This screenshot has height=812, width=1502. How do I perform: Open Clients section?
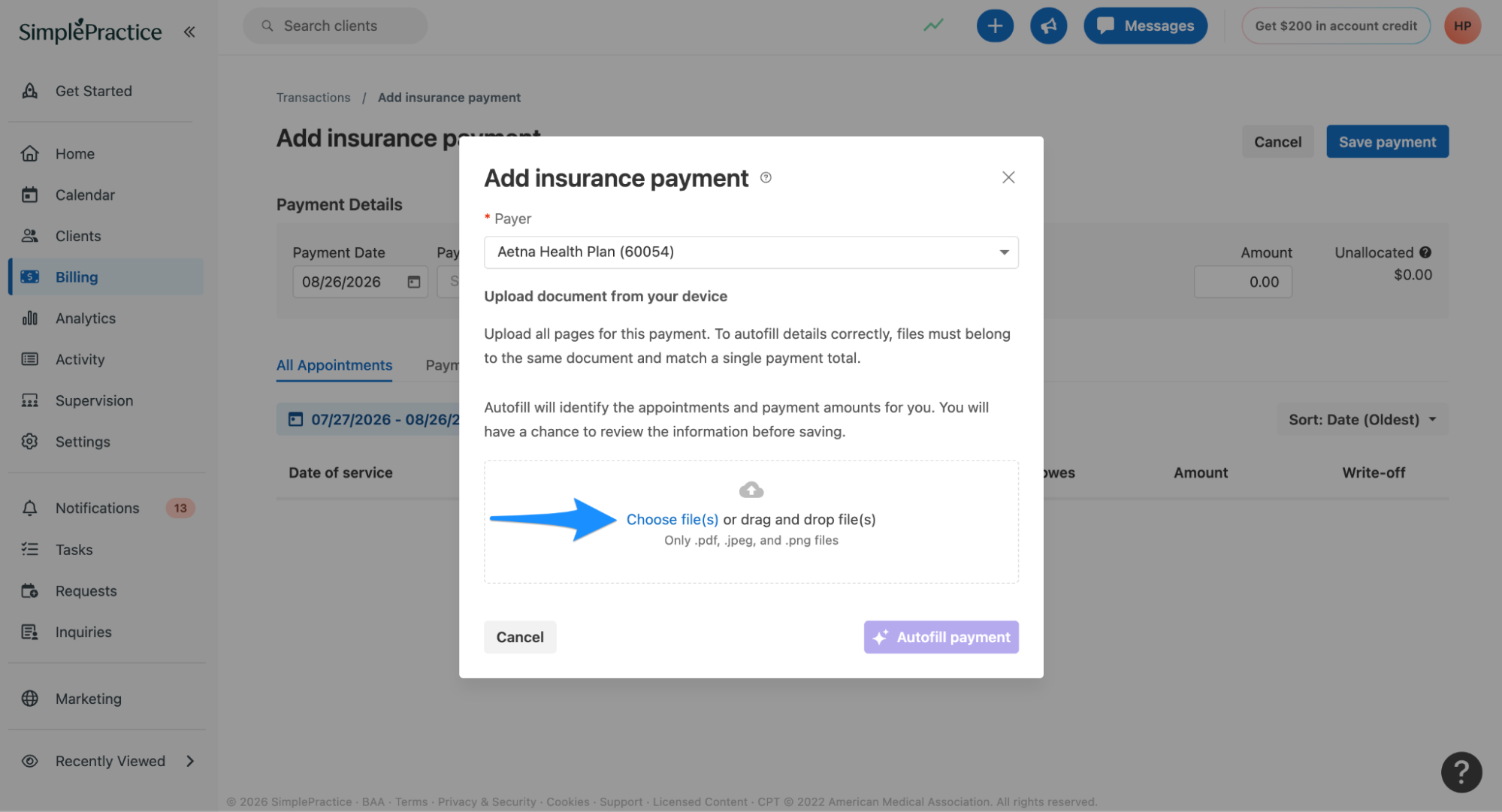[78, 236]
